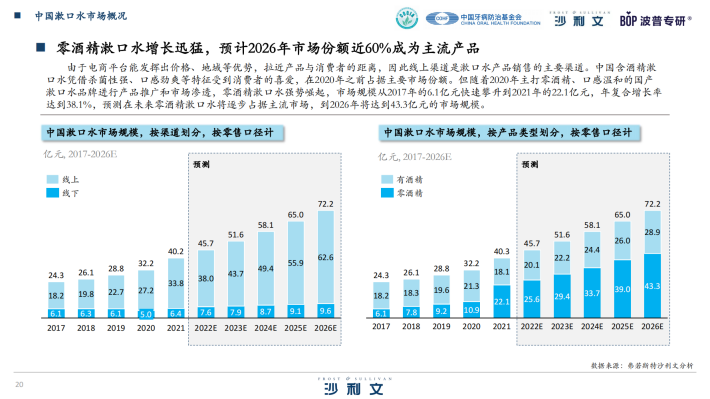Click the page number 20
The height and width of the screenshot is (399, 710).
pyautogui.click(x=19, y=385)
